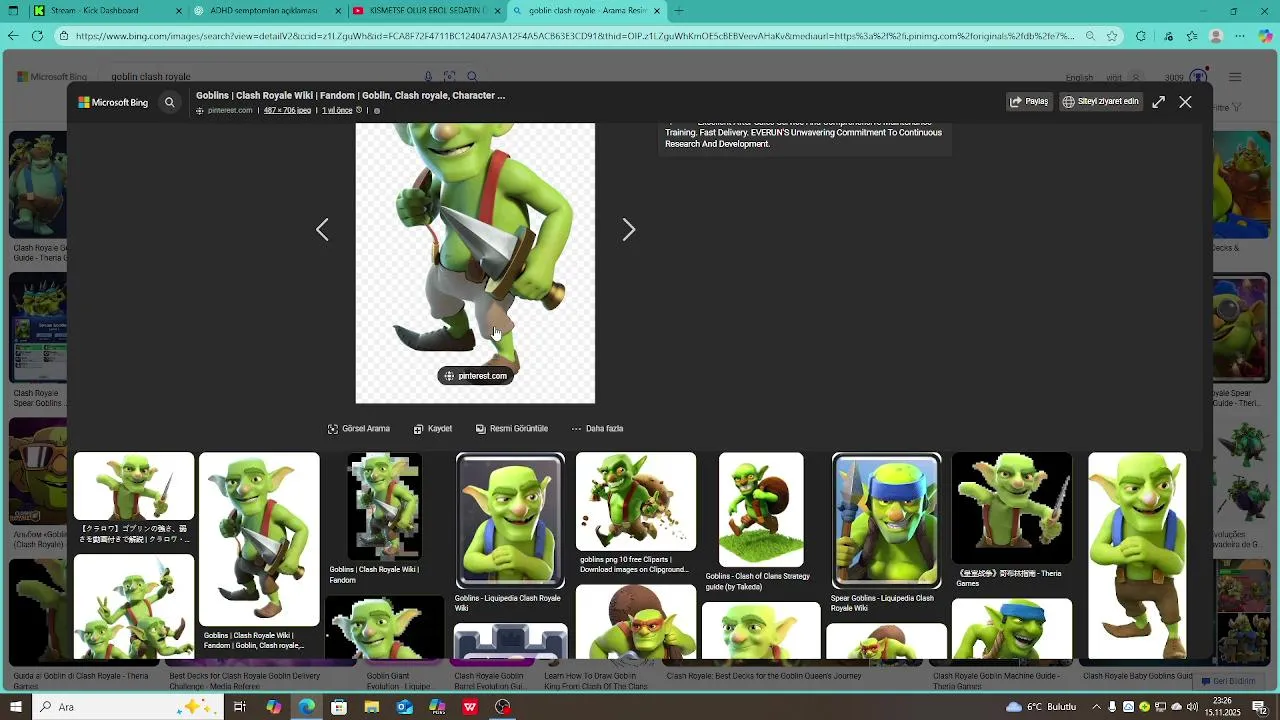Click Geri Bildirim feedback button

tap(1229, 681)
